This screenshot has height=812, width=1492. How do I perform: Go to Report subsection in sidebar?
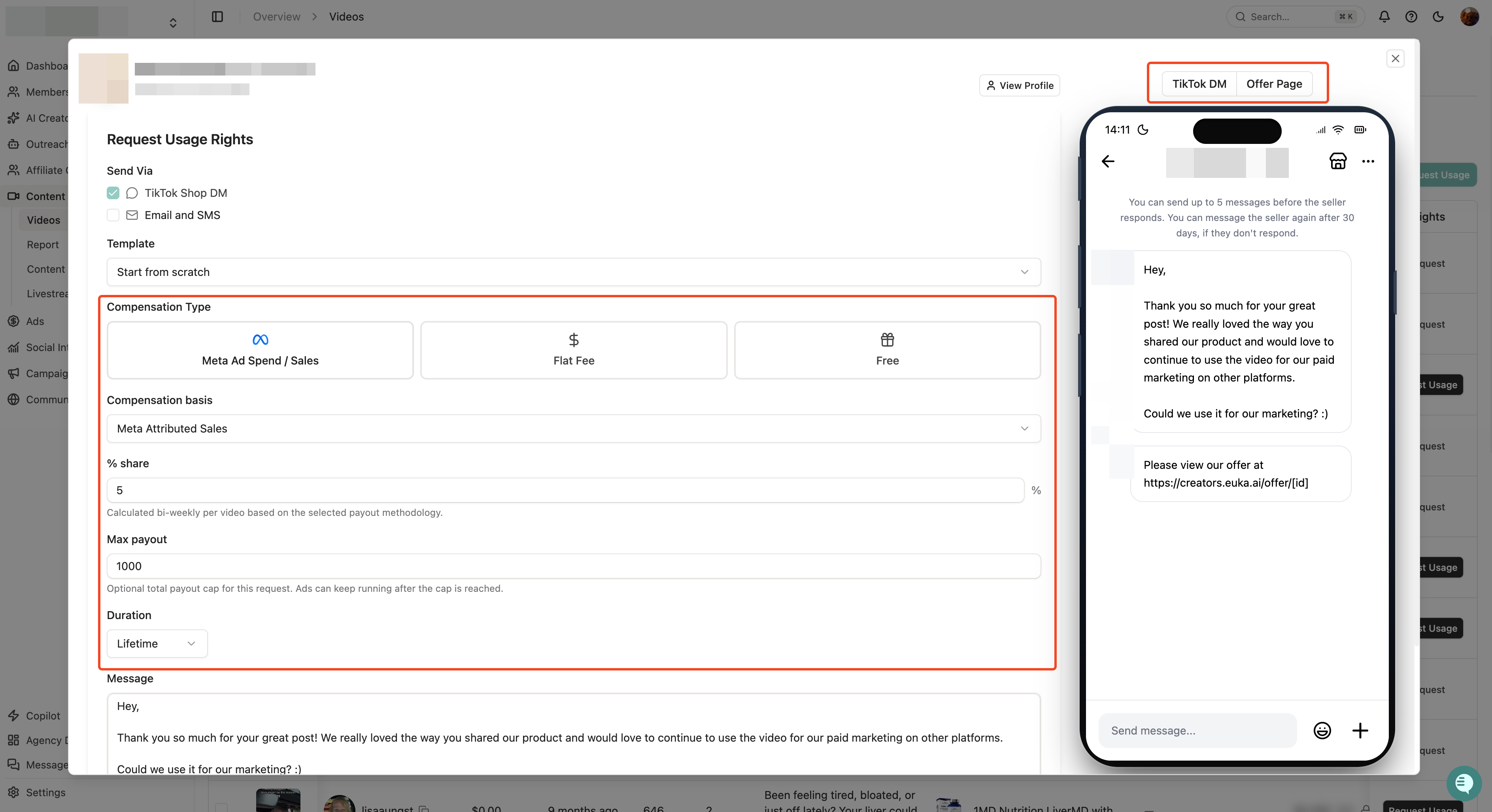point(43,244)
